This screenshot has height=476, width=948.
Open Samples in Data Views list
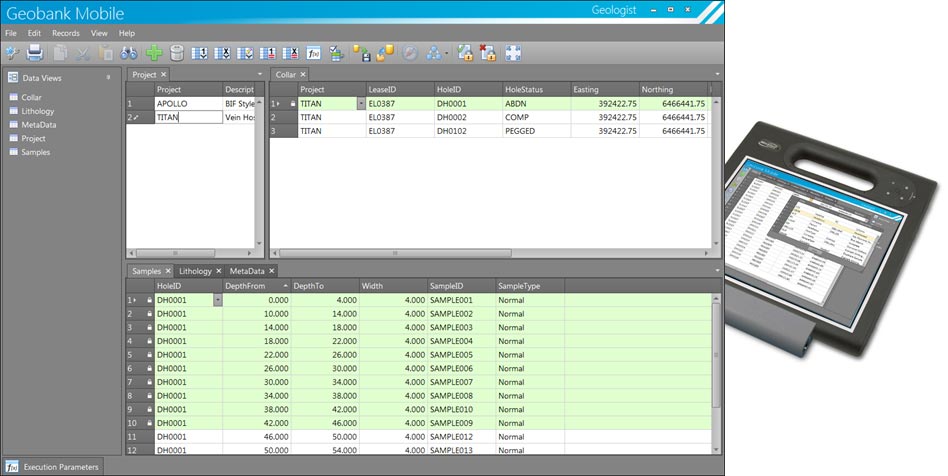click(36, 152)
